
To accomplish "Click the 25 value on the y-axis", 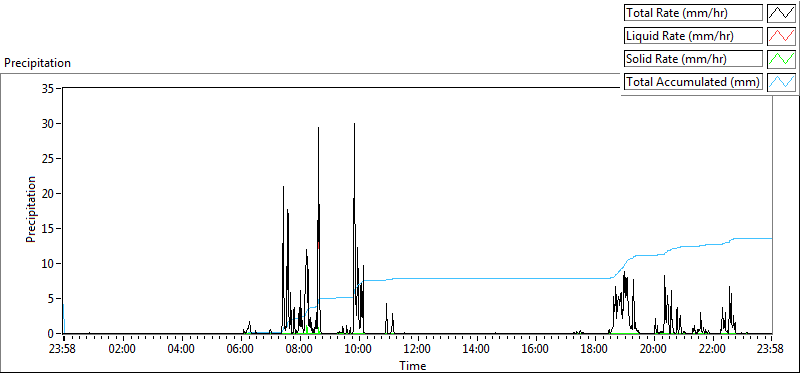I will pyautogui.click(x=48, y=159).
